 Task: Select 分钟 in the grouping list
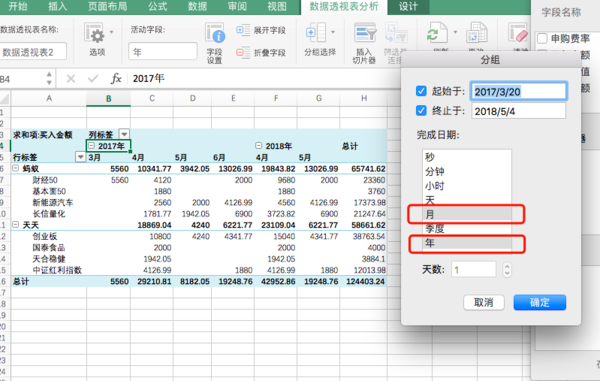pos(467,172)
